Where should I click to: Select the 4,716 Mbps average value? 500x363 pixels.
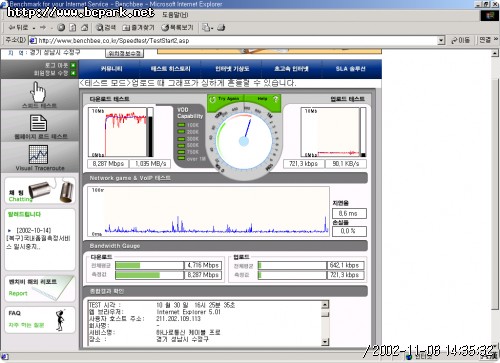(x=203, y=265)
